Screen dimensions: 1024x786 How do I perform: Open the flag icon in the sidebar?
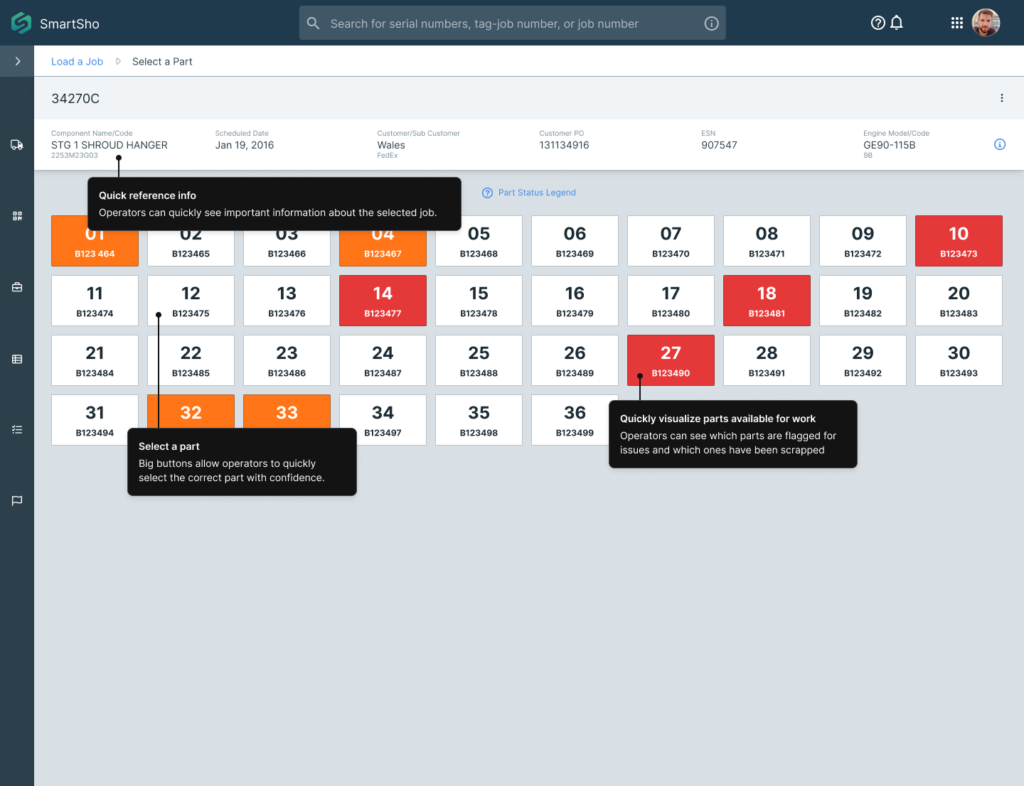click(17, 501)
